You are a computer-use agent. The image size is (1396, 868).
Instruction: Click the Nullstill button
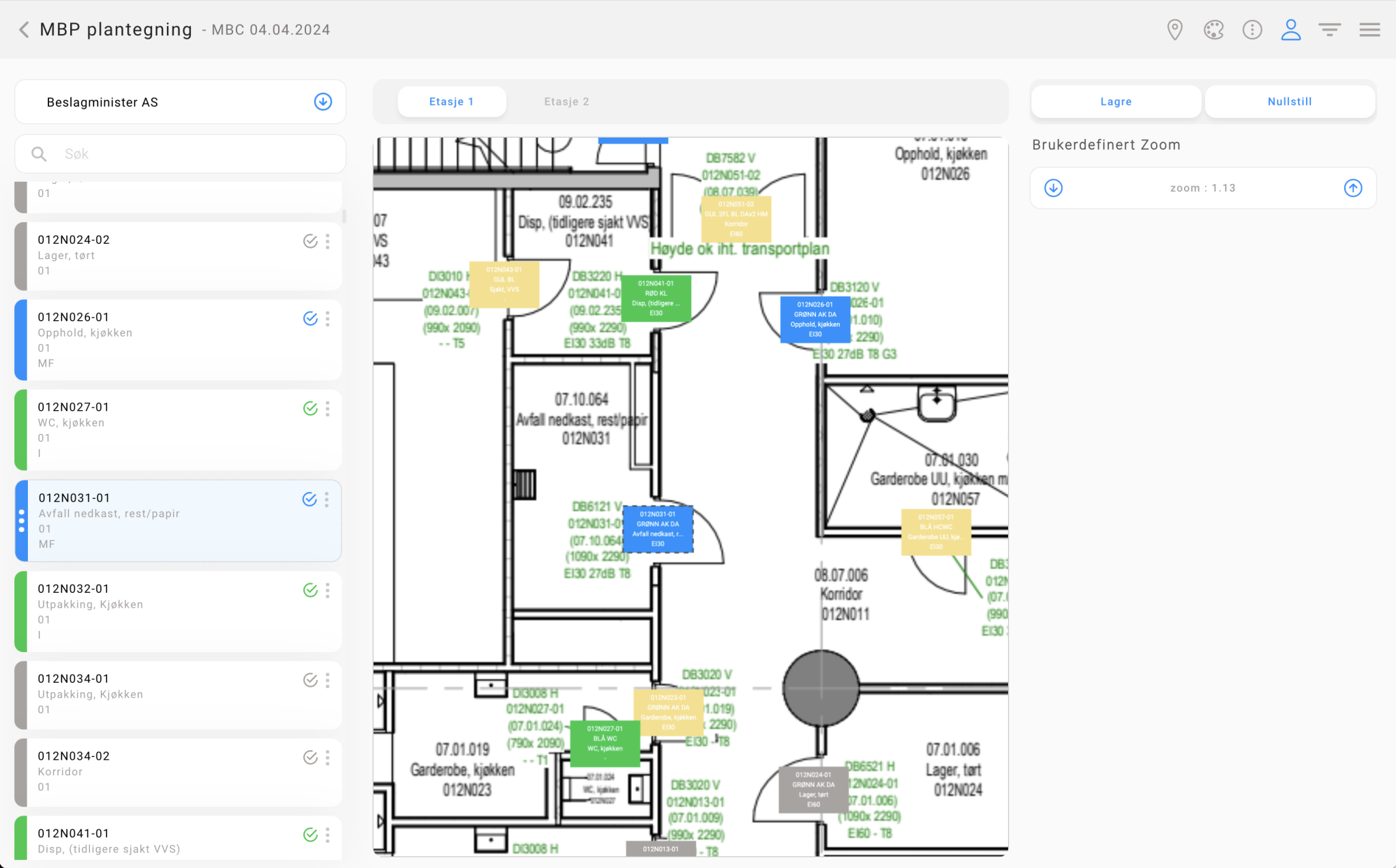click(1290, 102)
